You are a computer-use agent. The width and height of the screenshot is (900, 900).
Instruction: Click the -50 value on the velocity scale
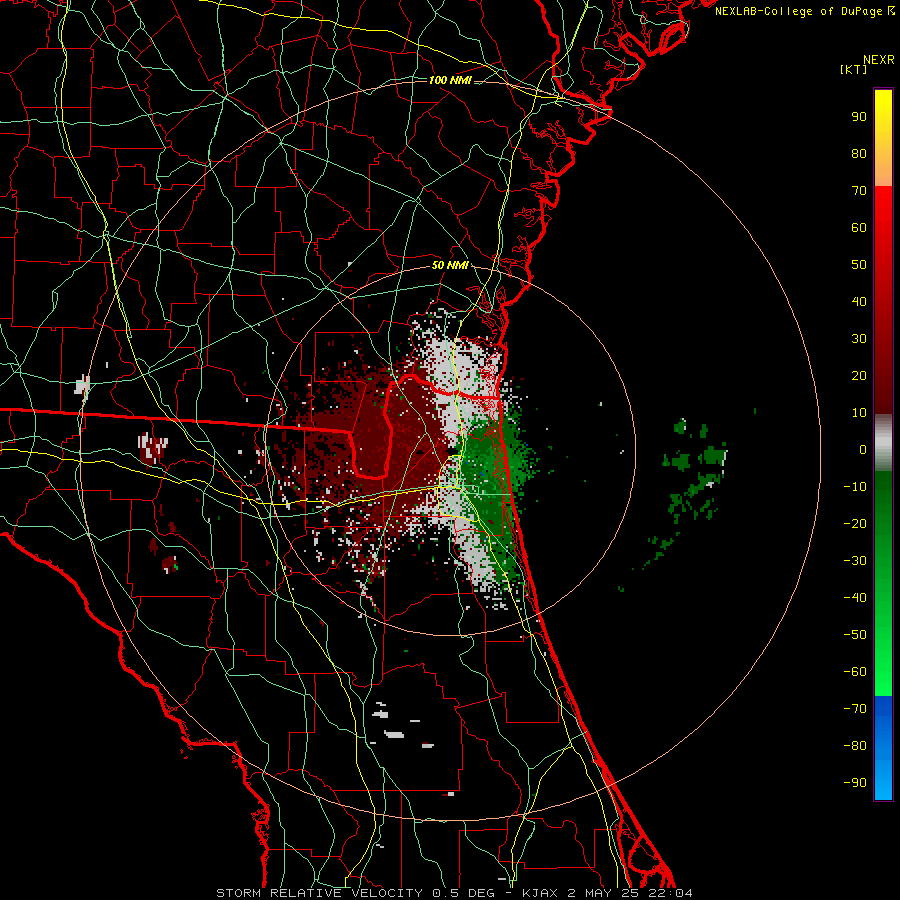855,634
